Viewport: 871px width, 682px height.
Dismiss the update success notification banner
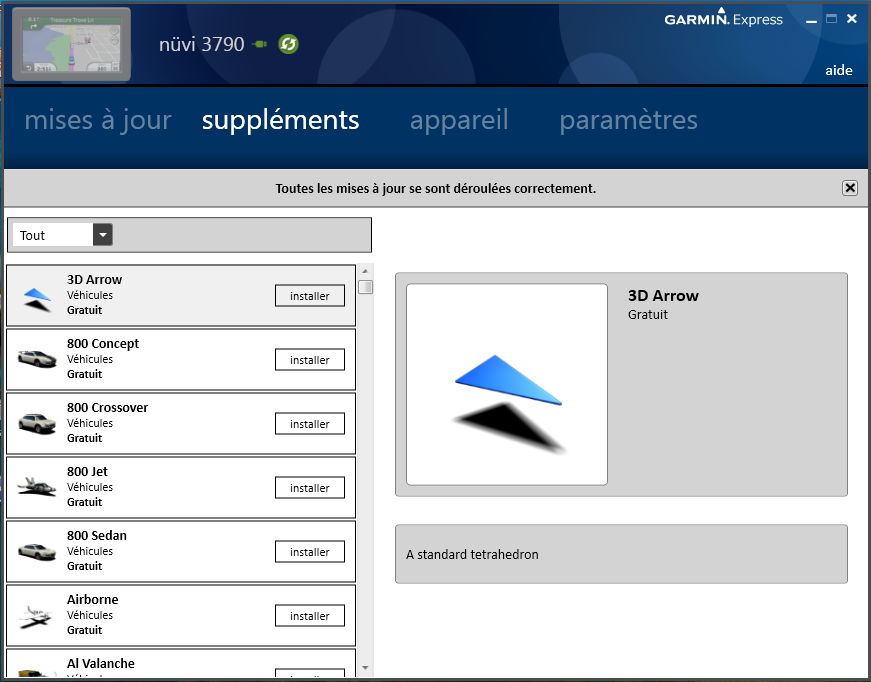[x=849, y=188]
